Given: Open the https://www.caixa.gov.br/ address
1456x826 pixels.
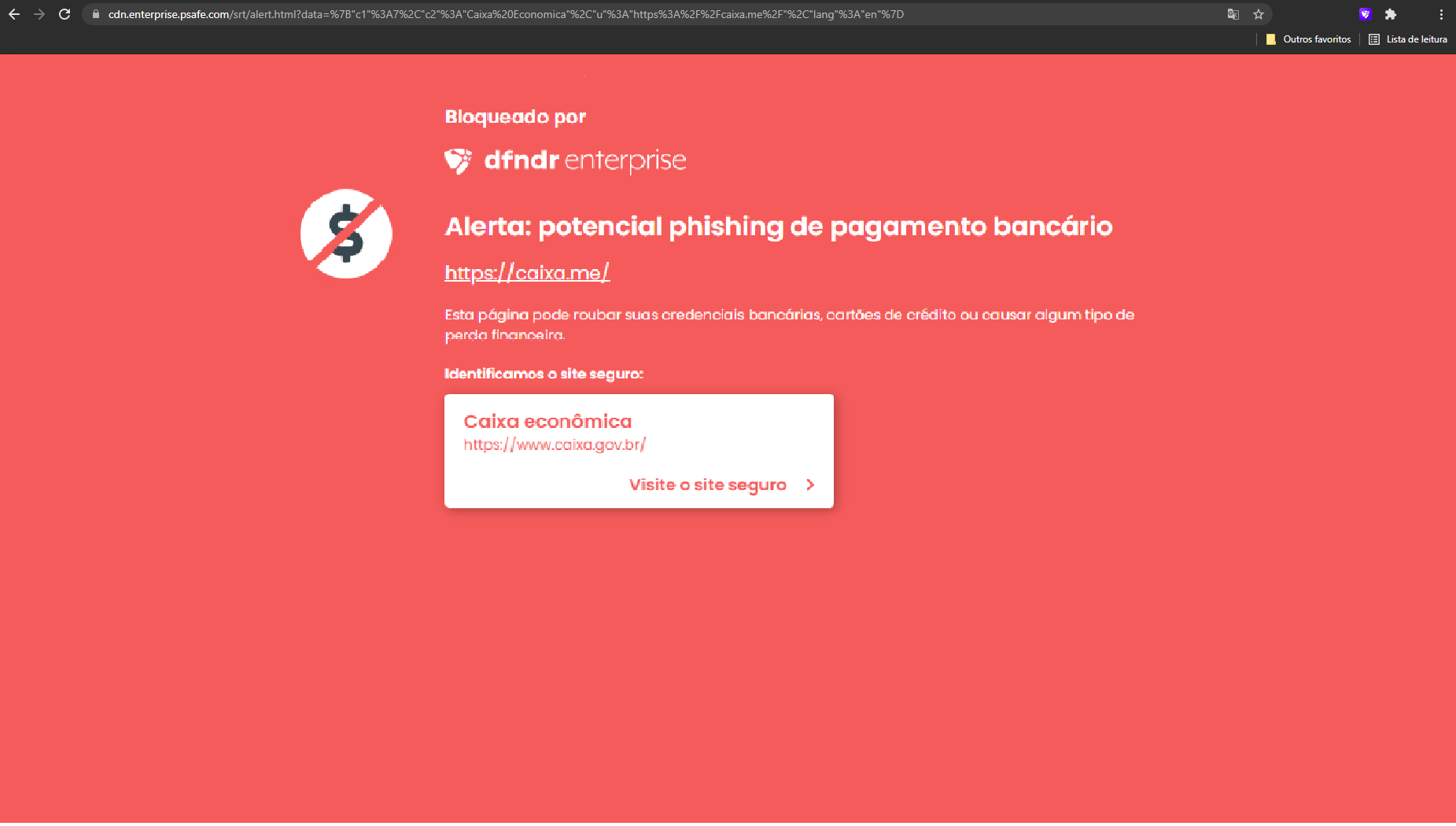Looking at the screenshot, I should coord(555,444).
